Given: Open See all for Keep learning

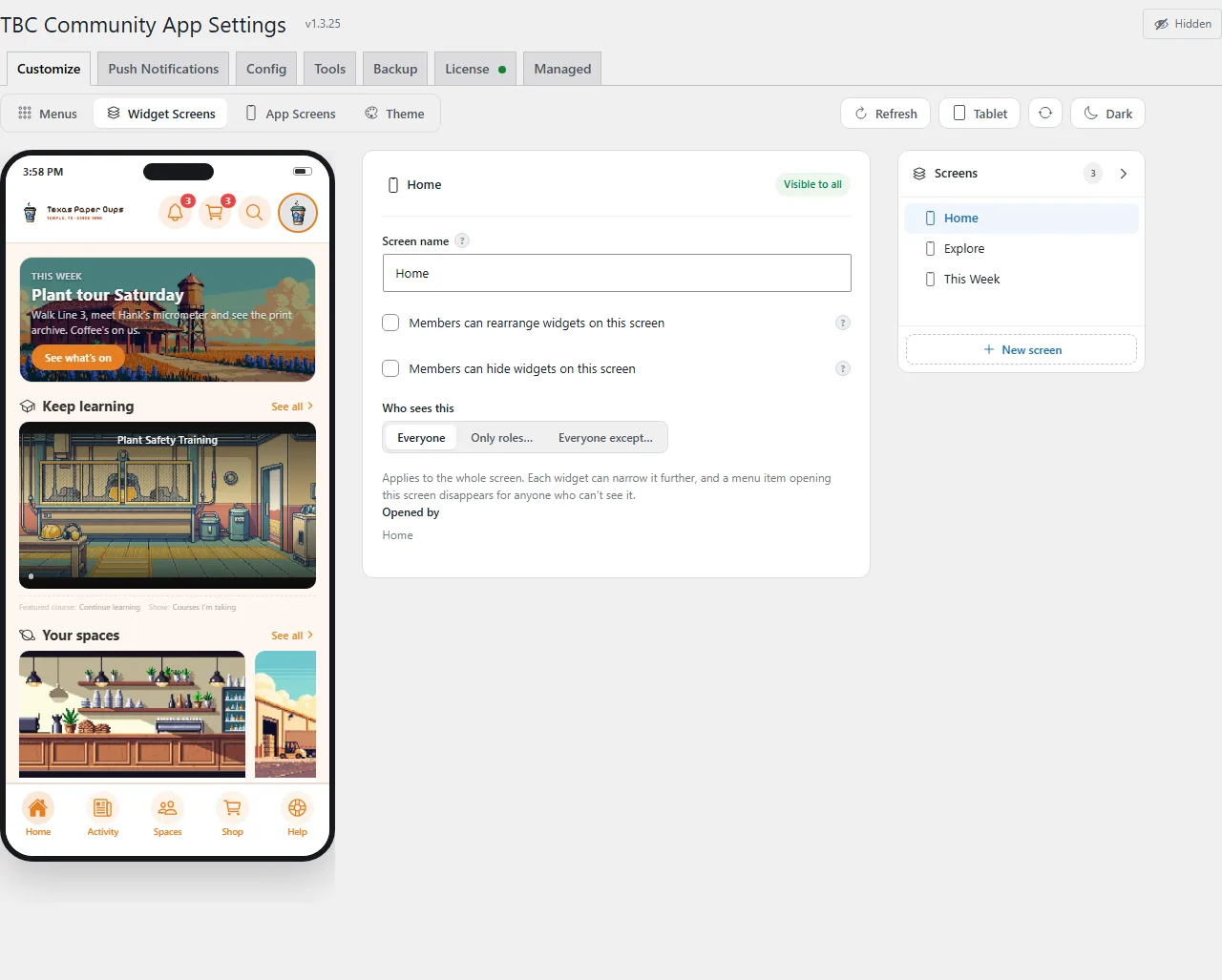Looking at the screenshot, I should 292,407.
